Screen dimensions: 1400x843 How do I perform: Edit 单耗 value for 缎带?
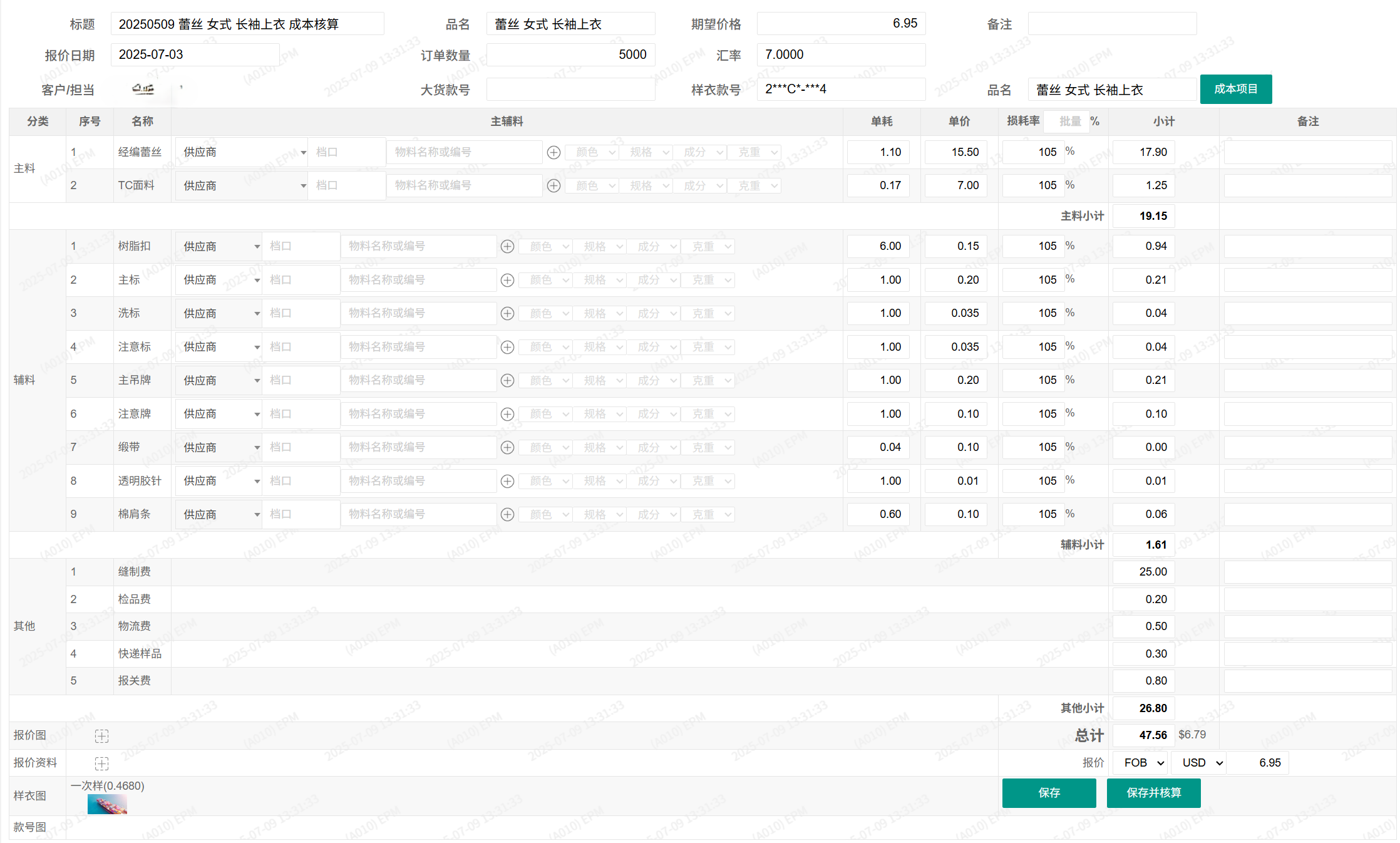[x=878, y=447]
